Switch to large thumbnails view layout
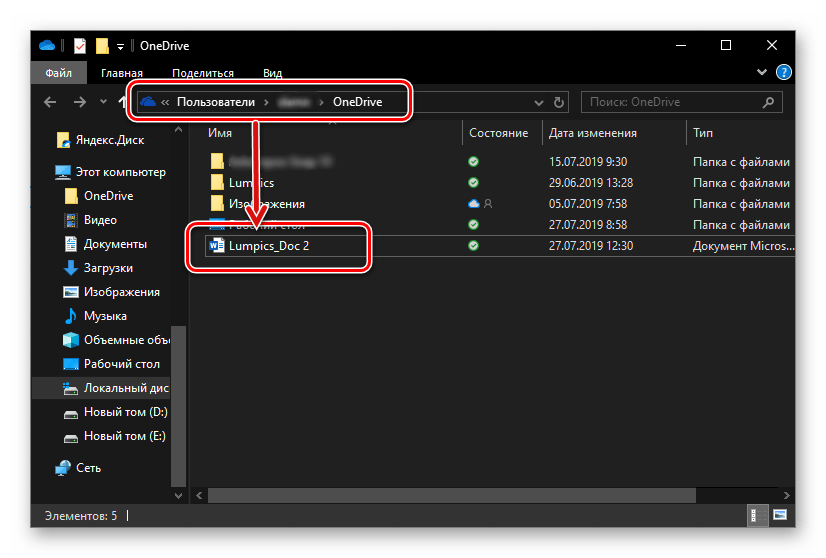Screen dimensions: 826x558 tap(780, 516)
